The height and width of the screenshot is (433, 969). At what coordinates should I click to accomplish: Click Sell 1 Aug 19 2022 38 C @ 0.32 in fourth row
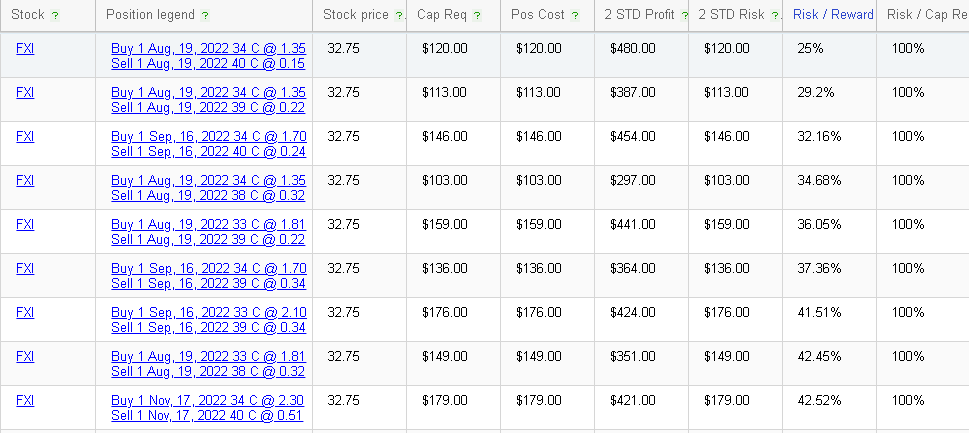click(208, 196)
